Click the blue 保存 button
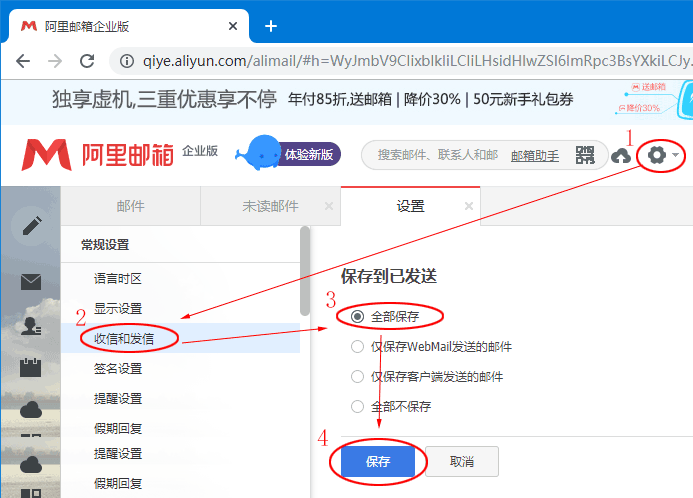This screenshot has width=693, height=498. [x=378, y=462]
